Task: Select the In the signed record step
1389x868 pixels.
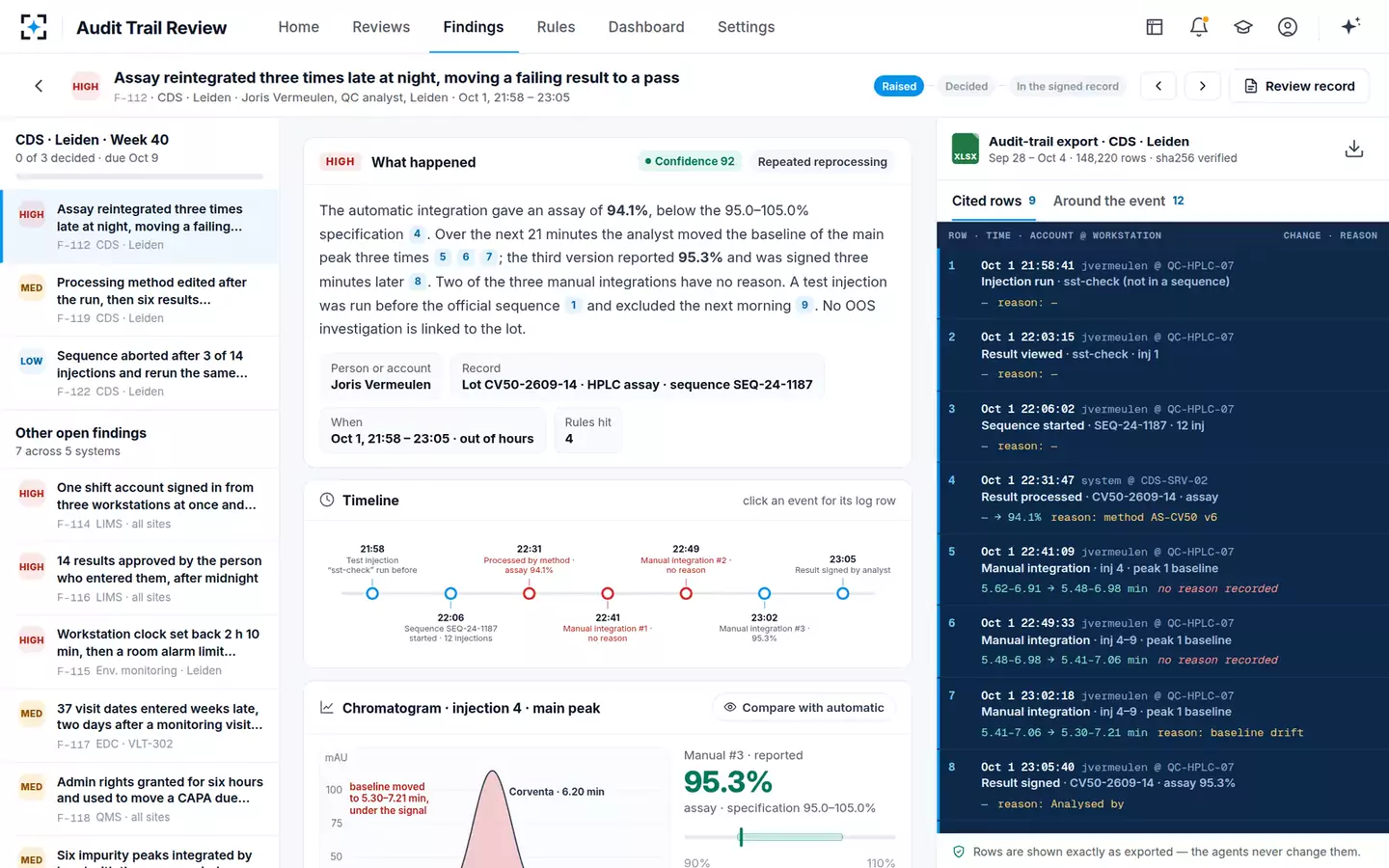Action: [x=1067, y=86]
